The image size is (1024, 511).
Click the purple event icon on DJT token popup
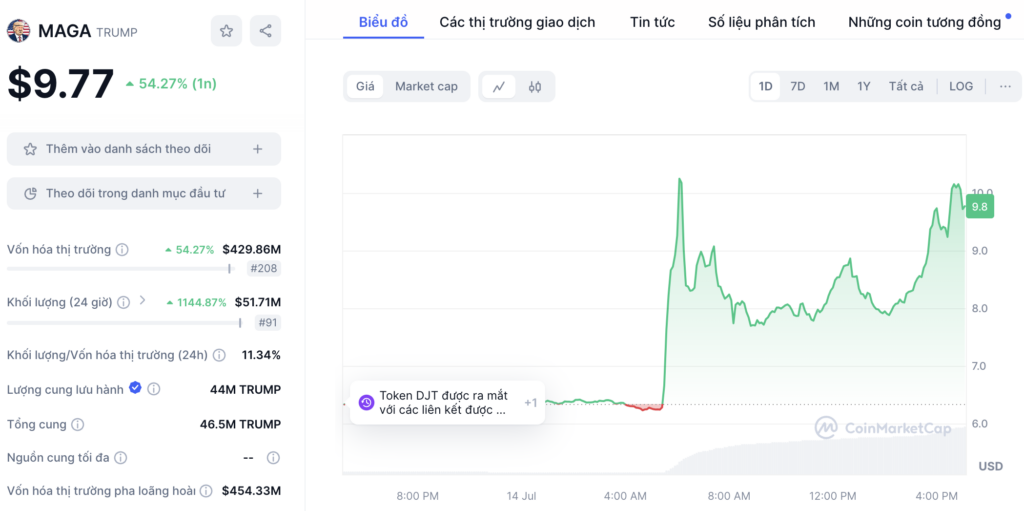(x=366, y=403)
